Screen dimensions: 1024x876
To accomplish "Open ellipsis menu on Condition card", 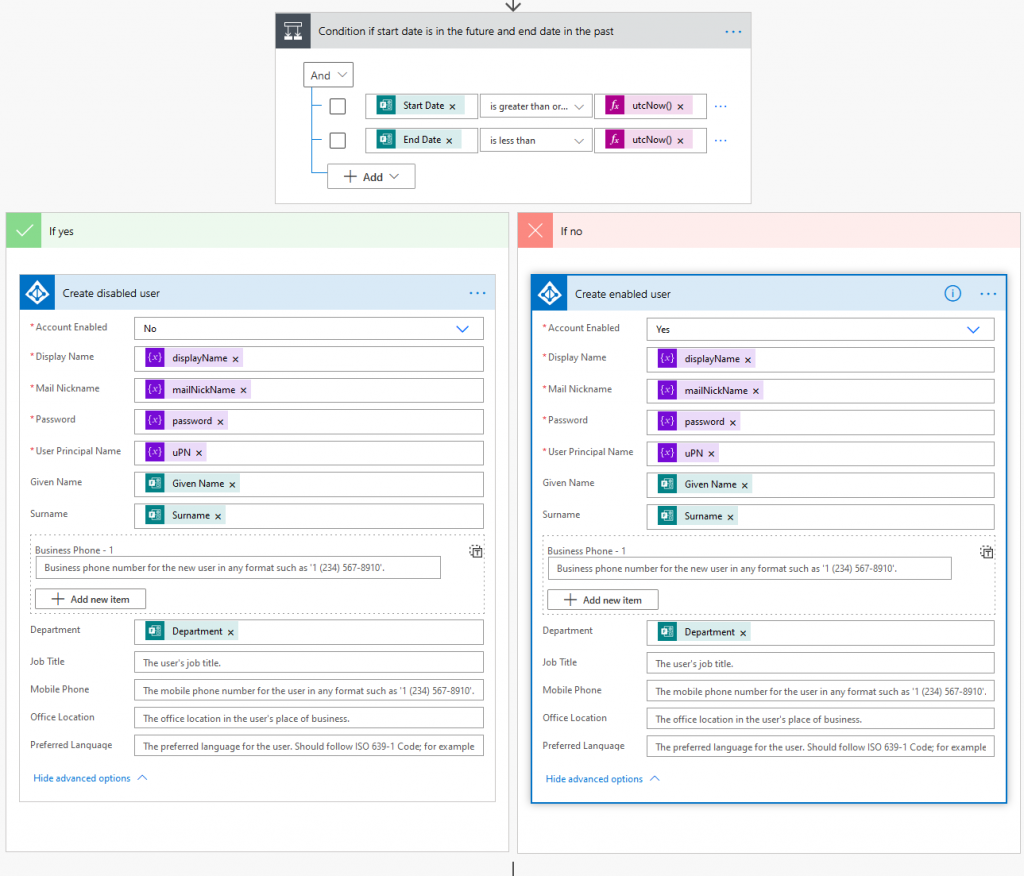I will pyautogui.click(x=733, y=32).
